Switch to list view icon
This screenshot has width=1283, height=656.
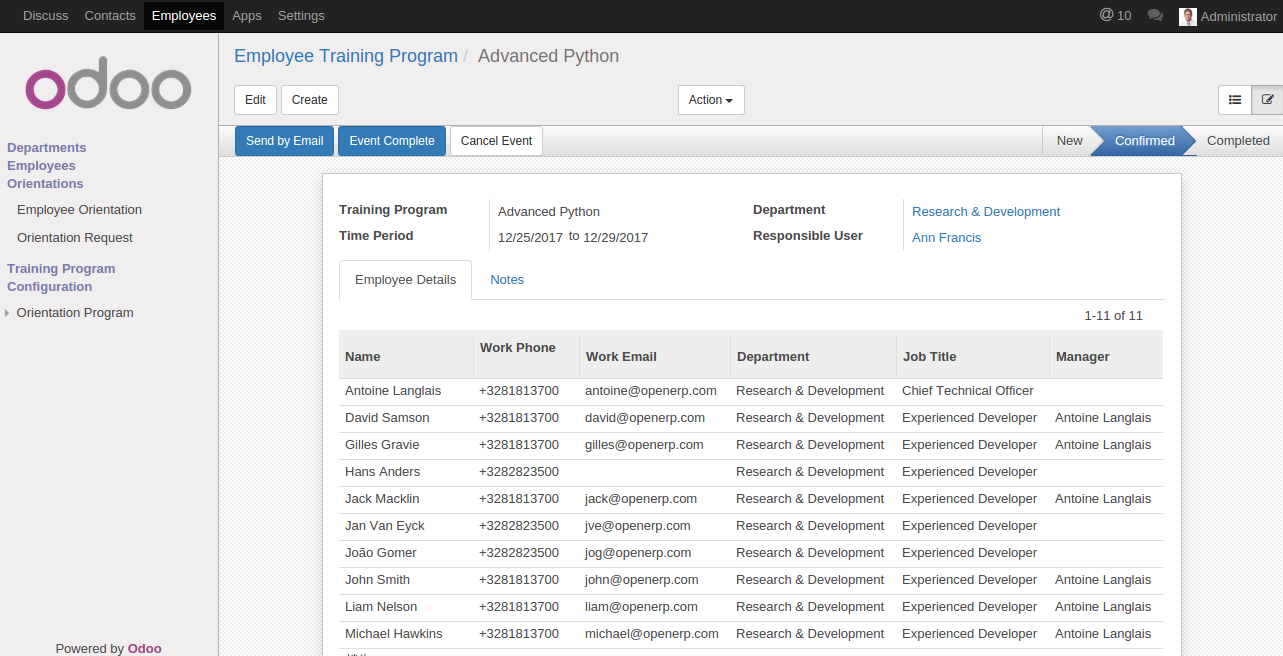tap(1235, 100)
